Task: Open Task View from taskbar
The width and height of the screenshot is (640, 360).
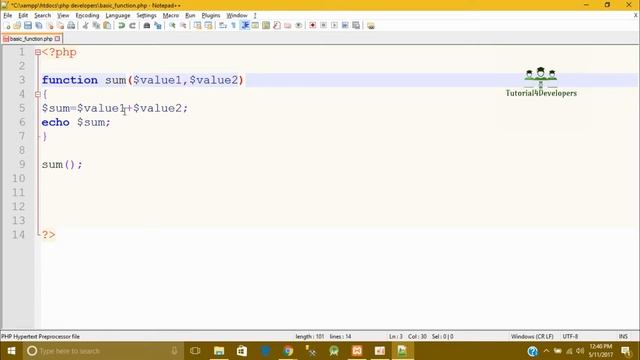Action: click(x=196, y=351)
